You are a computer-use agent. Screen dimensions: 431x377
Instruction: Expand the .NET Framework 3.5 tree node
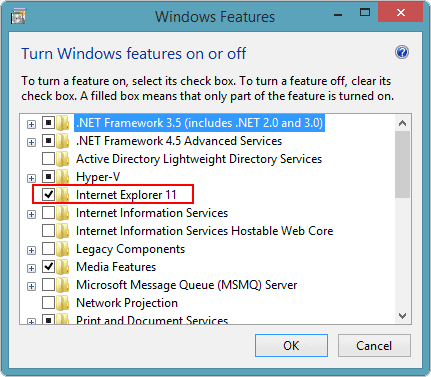31,124
